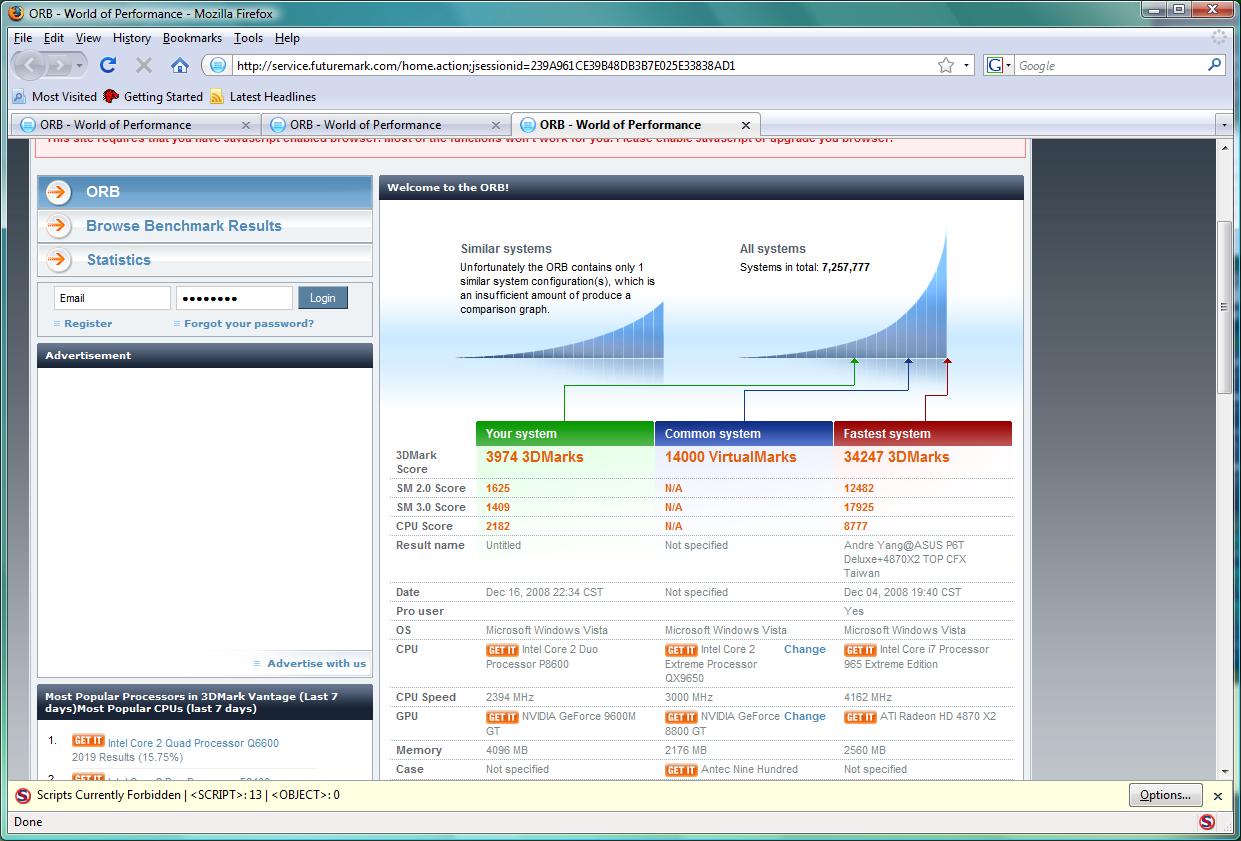The height and width of the screenshot is (841, 1241).
Task: Open the Tools menu
Action: tap(248, 38)
